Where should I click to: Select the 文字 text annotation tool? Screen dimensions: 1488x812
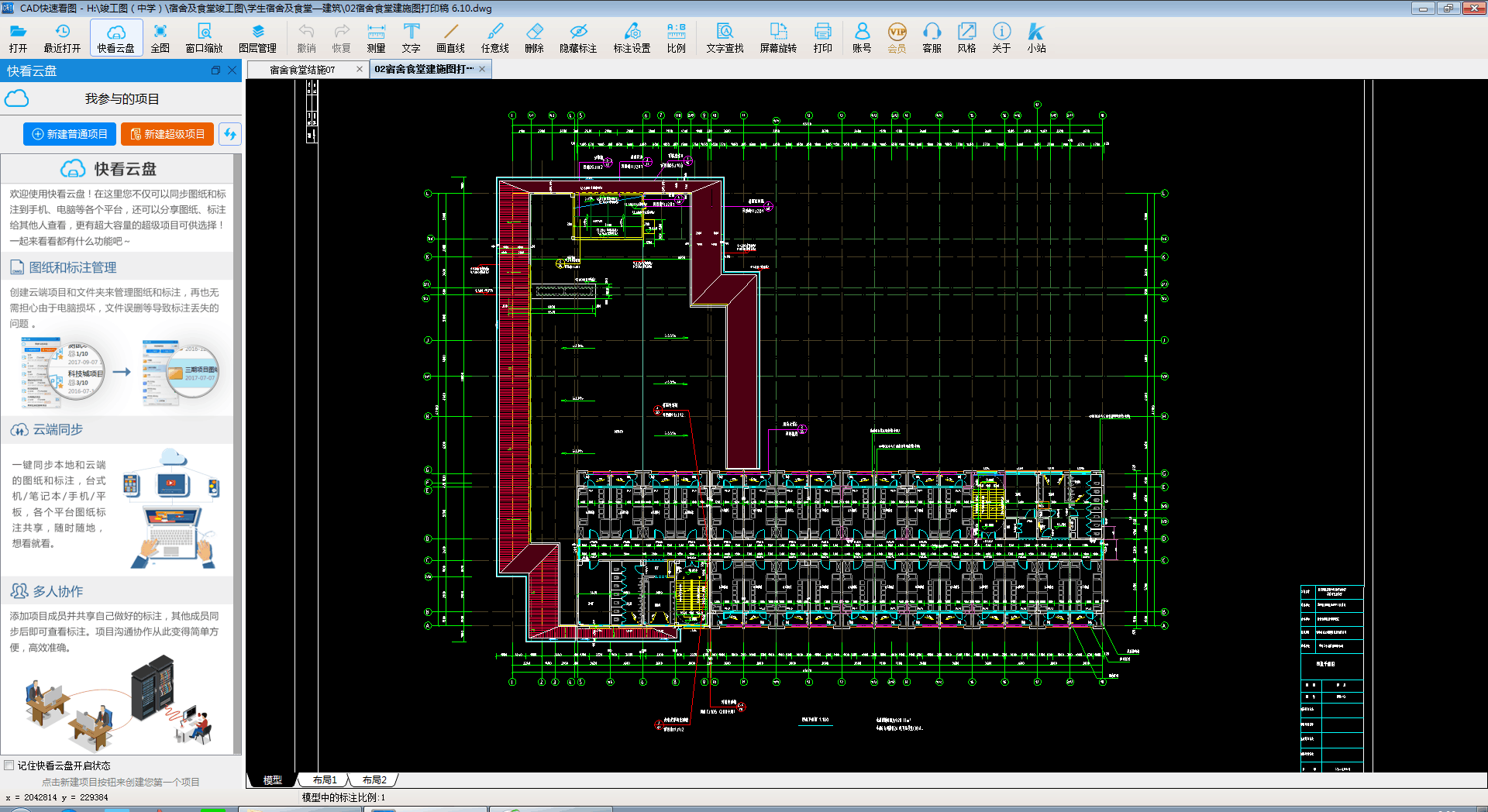coord(412,38)
